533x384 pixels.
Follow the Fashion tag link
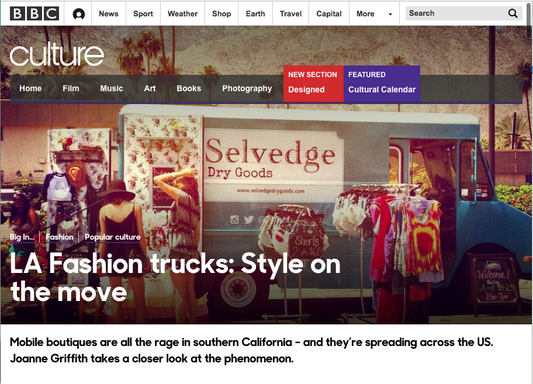point(59,237)
